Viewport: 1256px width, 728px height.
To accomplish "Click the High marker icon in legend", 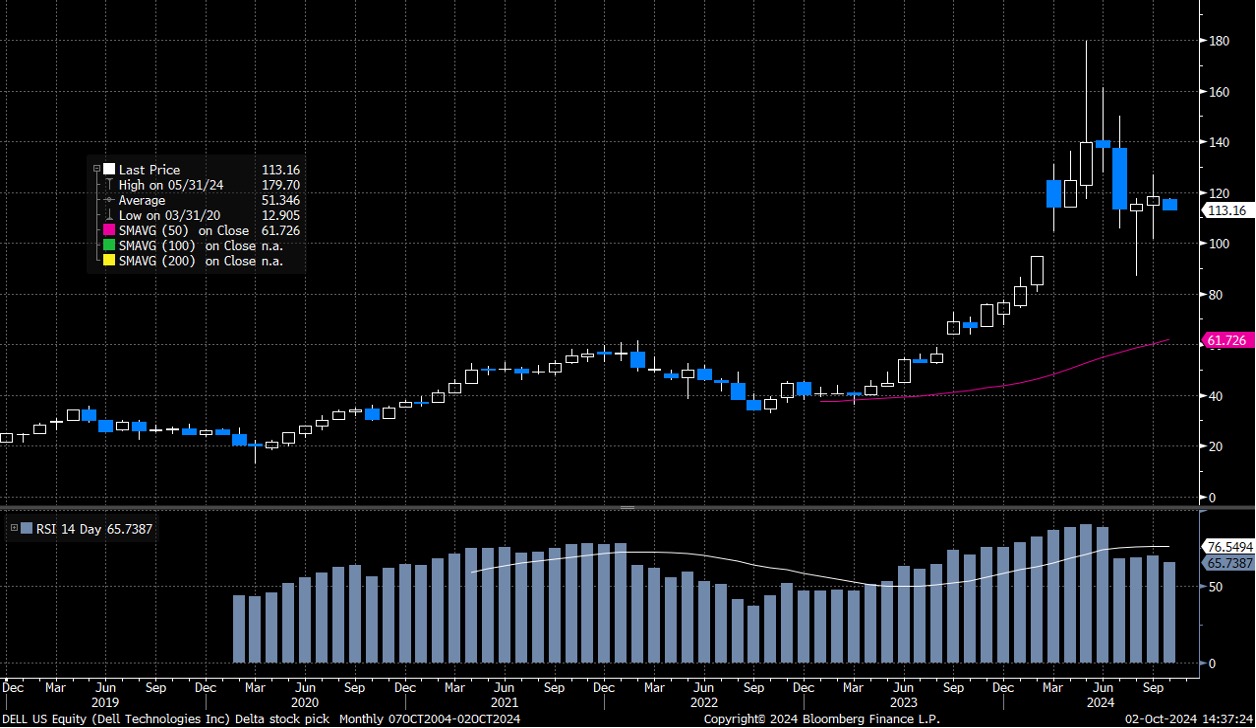I will (x=109, y=185).
